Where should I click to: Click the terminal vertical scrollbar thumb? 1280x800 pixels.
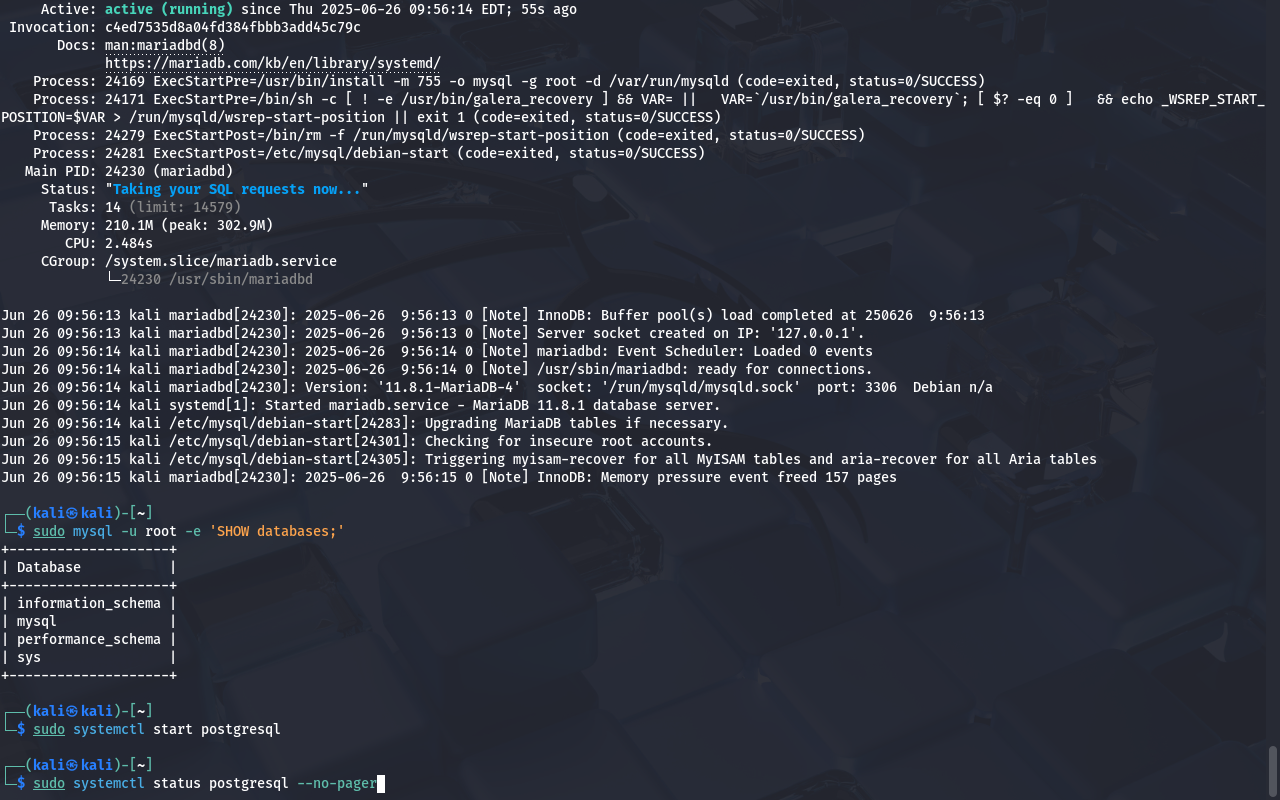point(1273,771)
